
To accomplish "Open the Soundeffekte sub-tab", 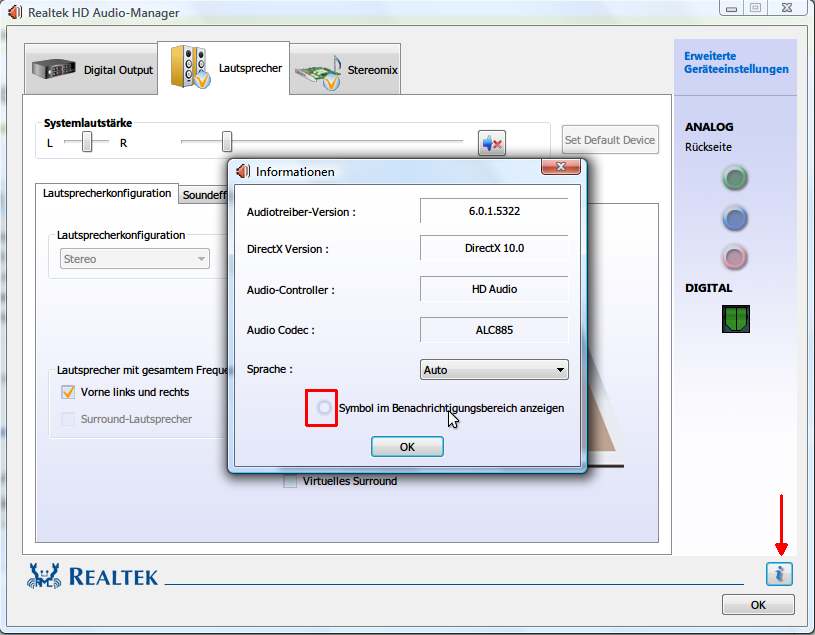I will click(x=204, y=195).
